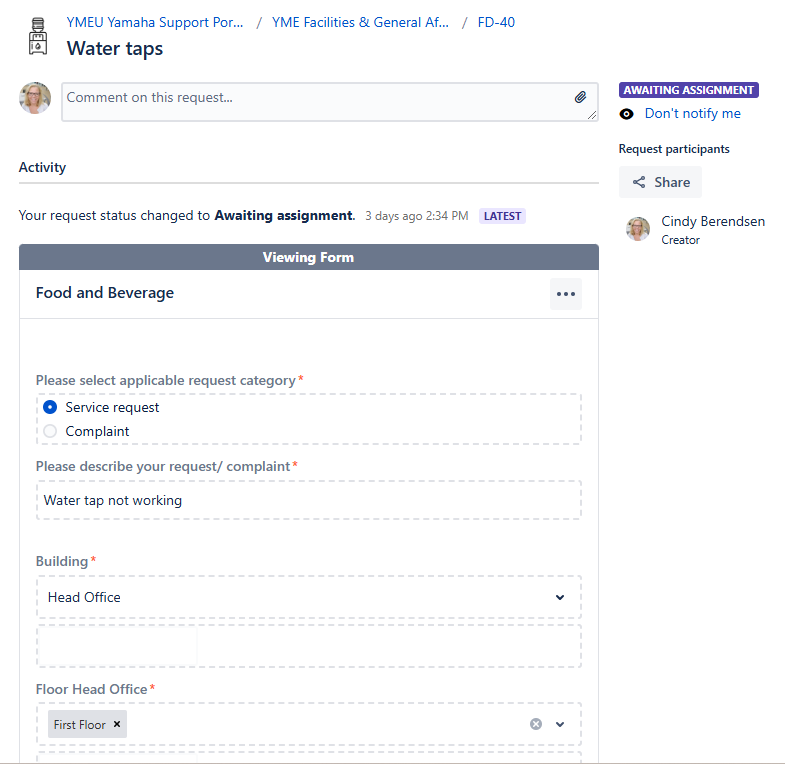Viewport: 785px width, 764px height.
Task: Click the Water tap not working description field
Action: (x=308, y=500)
